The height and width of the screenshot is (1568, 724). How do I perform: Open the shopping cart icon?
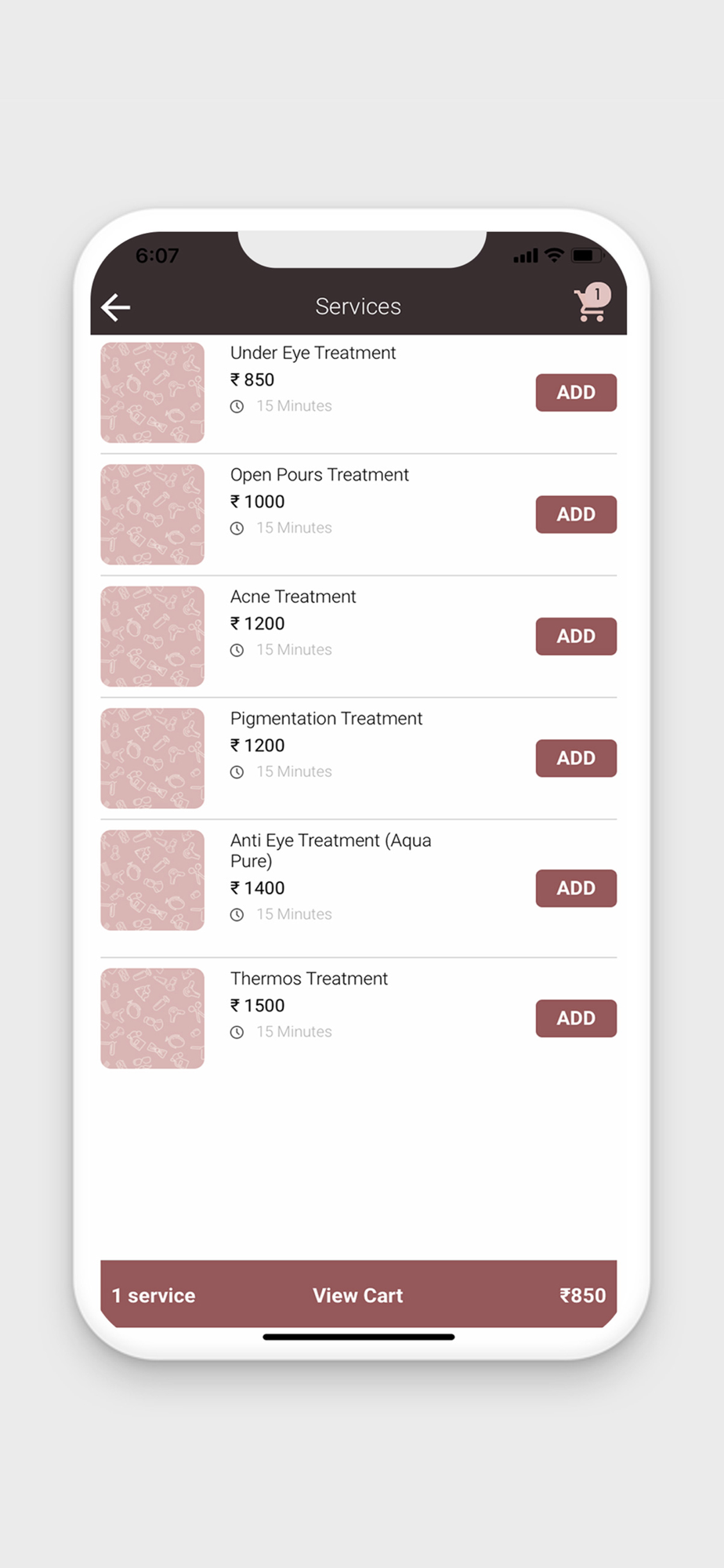[591, 304]
